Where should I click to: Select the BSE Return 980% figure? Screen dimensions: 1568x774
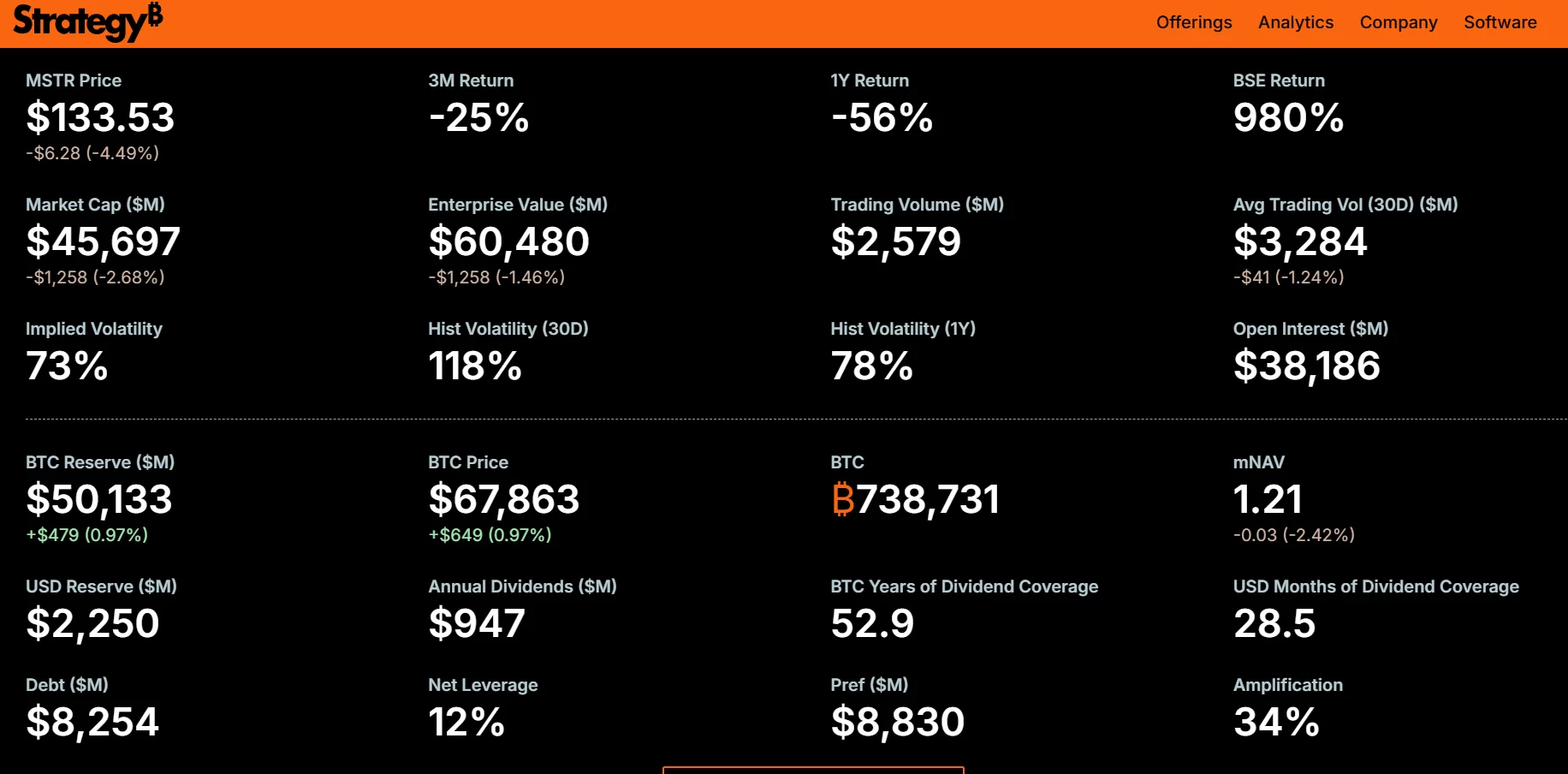(1288, 117)
